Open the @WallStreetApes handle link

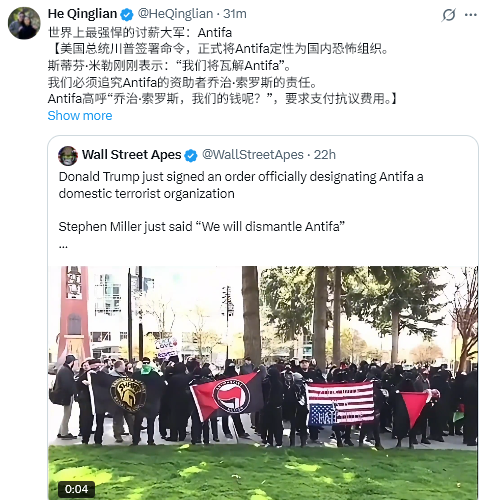[x=253, y=155]
